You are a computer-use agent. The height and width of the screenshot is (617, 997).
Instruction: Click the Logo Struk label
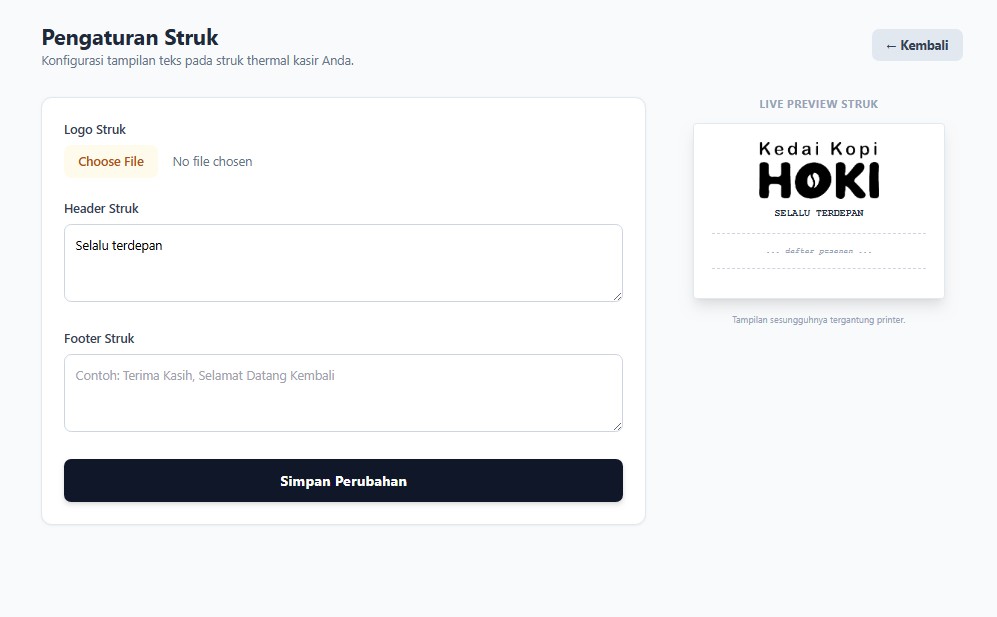pos(95,130)
